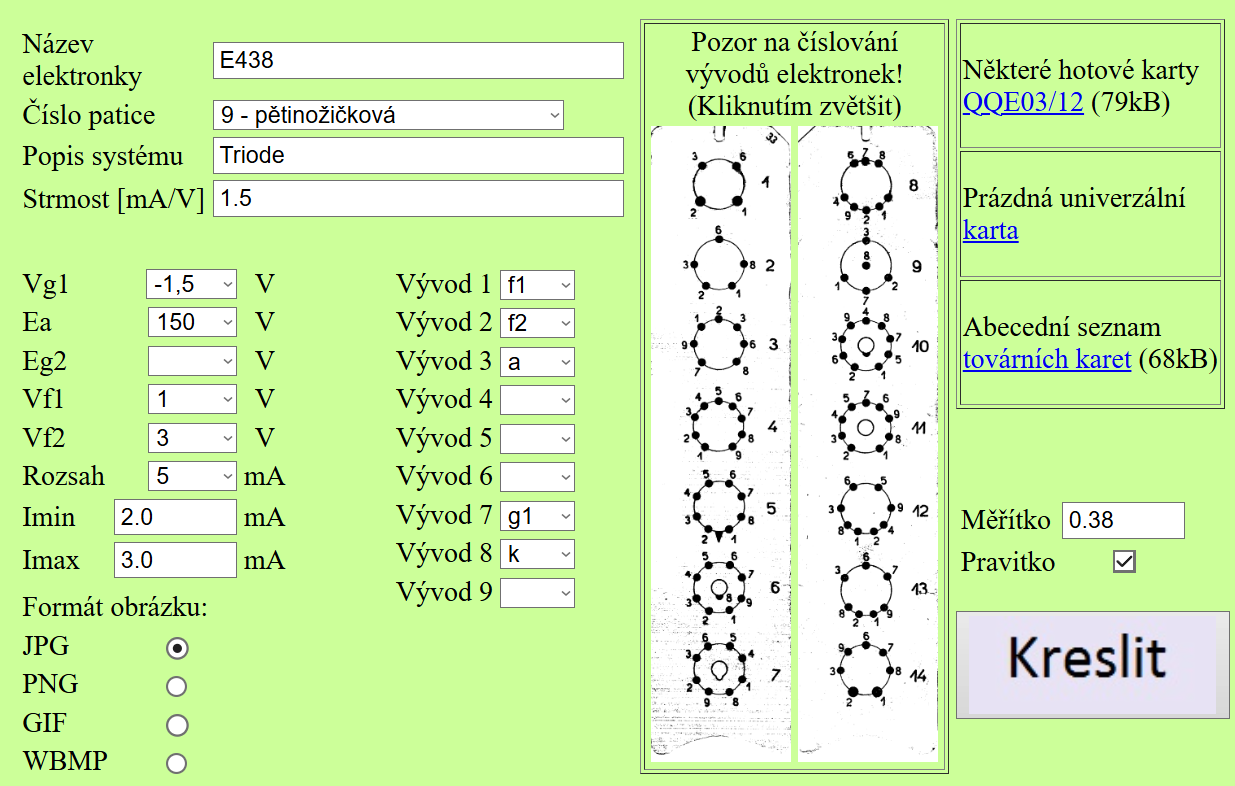
Task: Expand the Ea voltage dropdown
Action: pos(192,322)
